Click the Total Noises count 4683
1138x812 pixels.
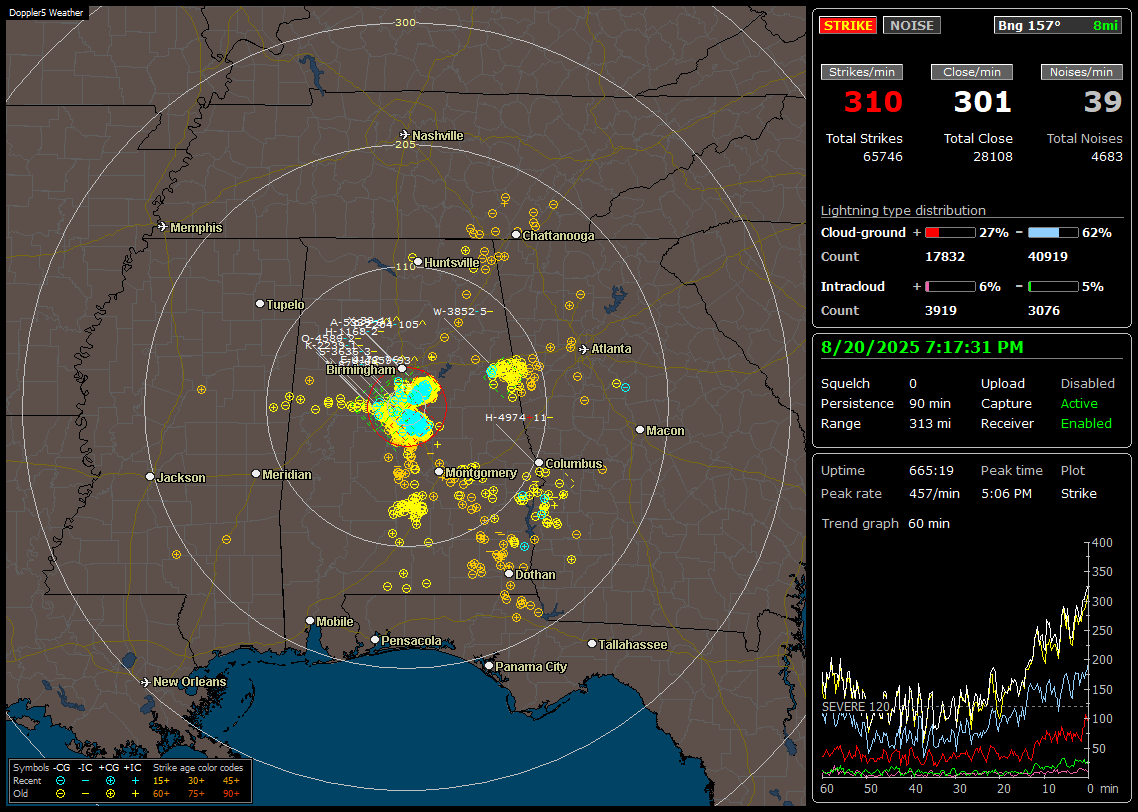click(1107, 157)
